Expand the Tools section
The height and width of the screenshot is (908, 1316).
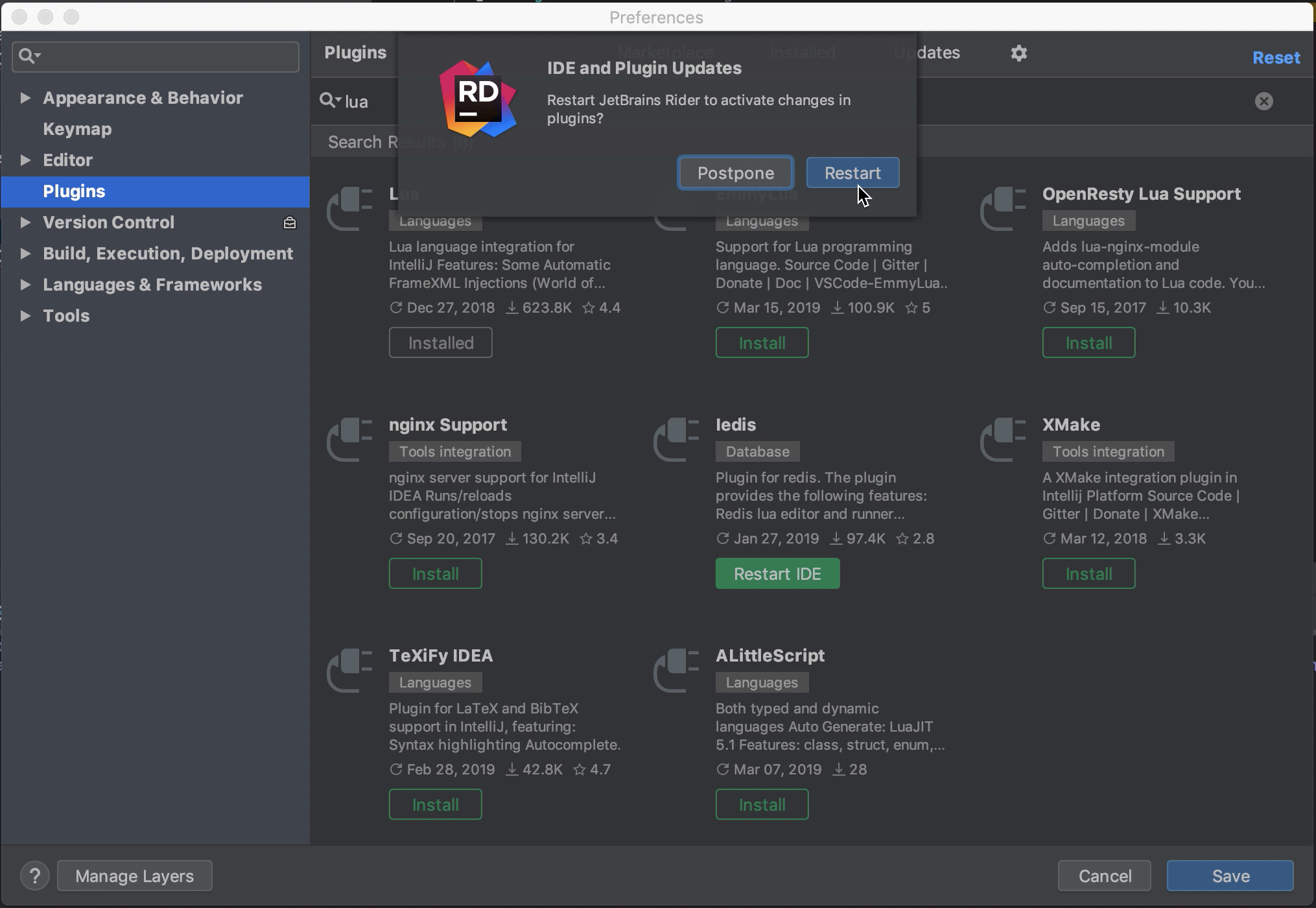[x=25, y=316]
